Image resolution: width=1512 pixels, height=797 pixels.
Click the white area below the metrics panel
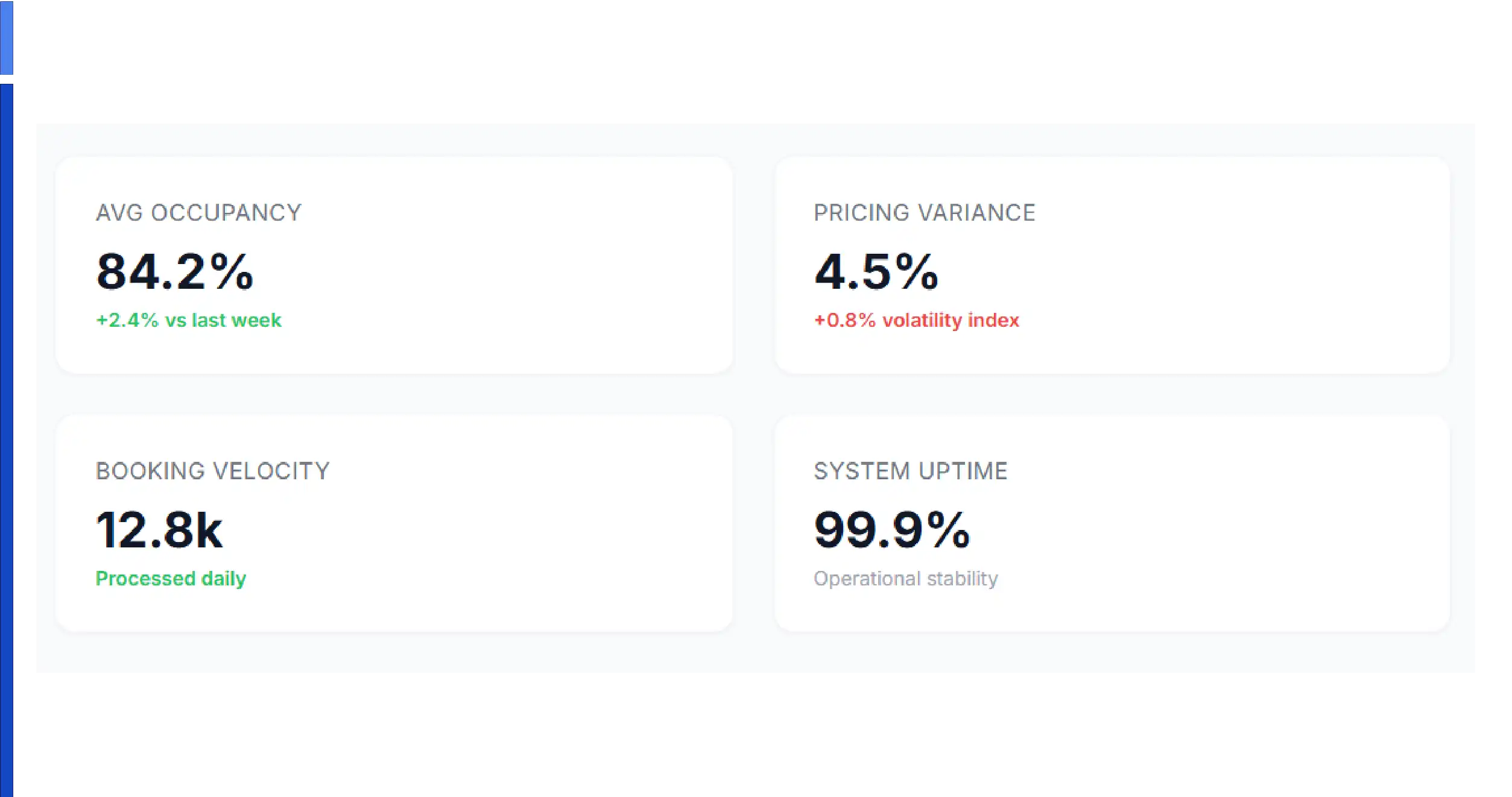point(754,736)
